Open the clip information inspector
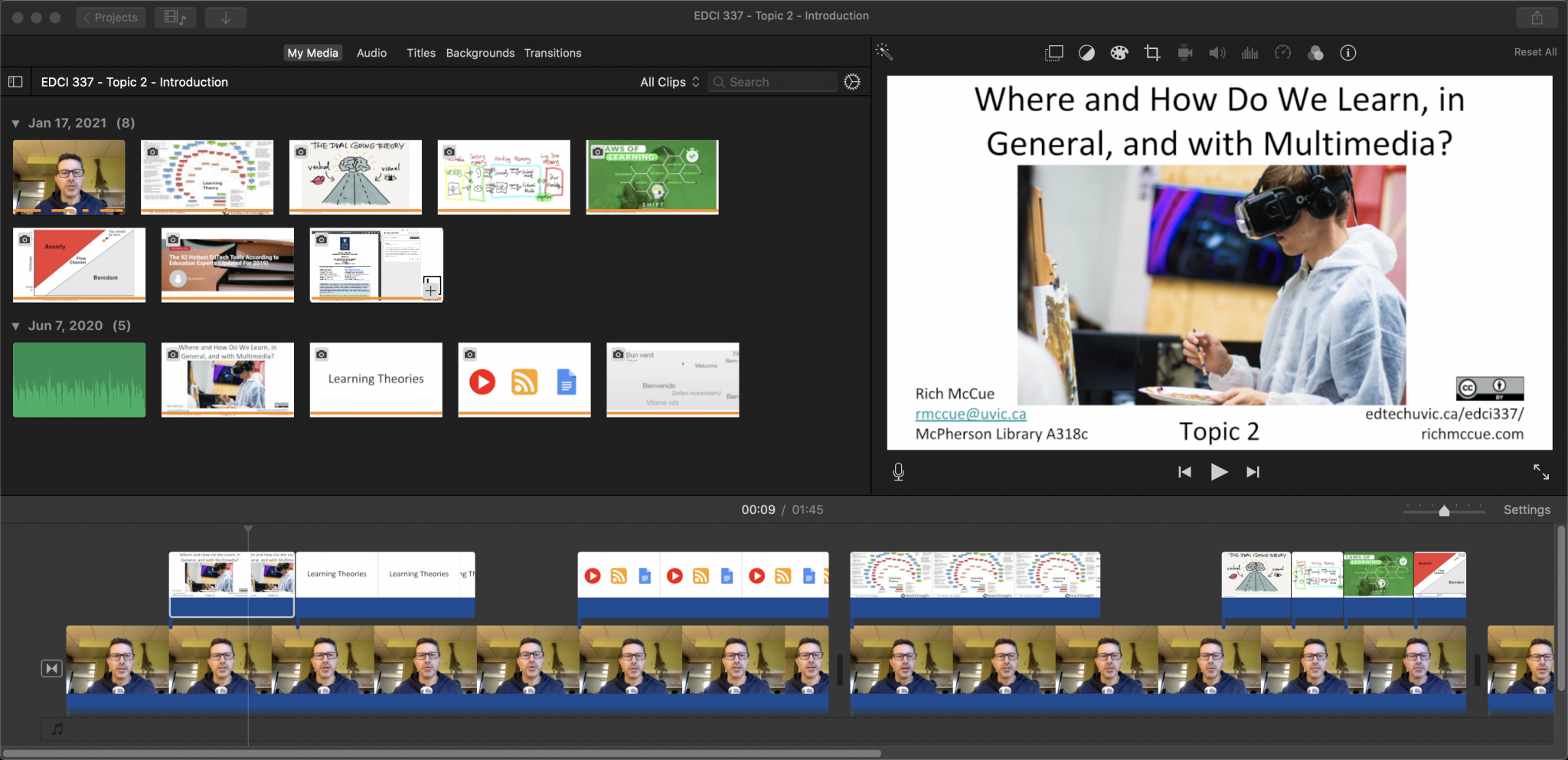This screenshot has height=760, width=1568. [x=1347, y=52]
